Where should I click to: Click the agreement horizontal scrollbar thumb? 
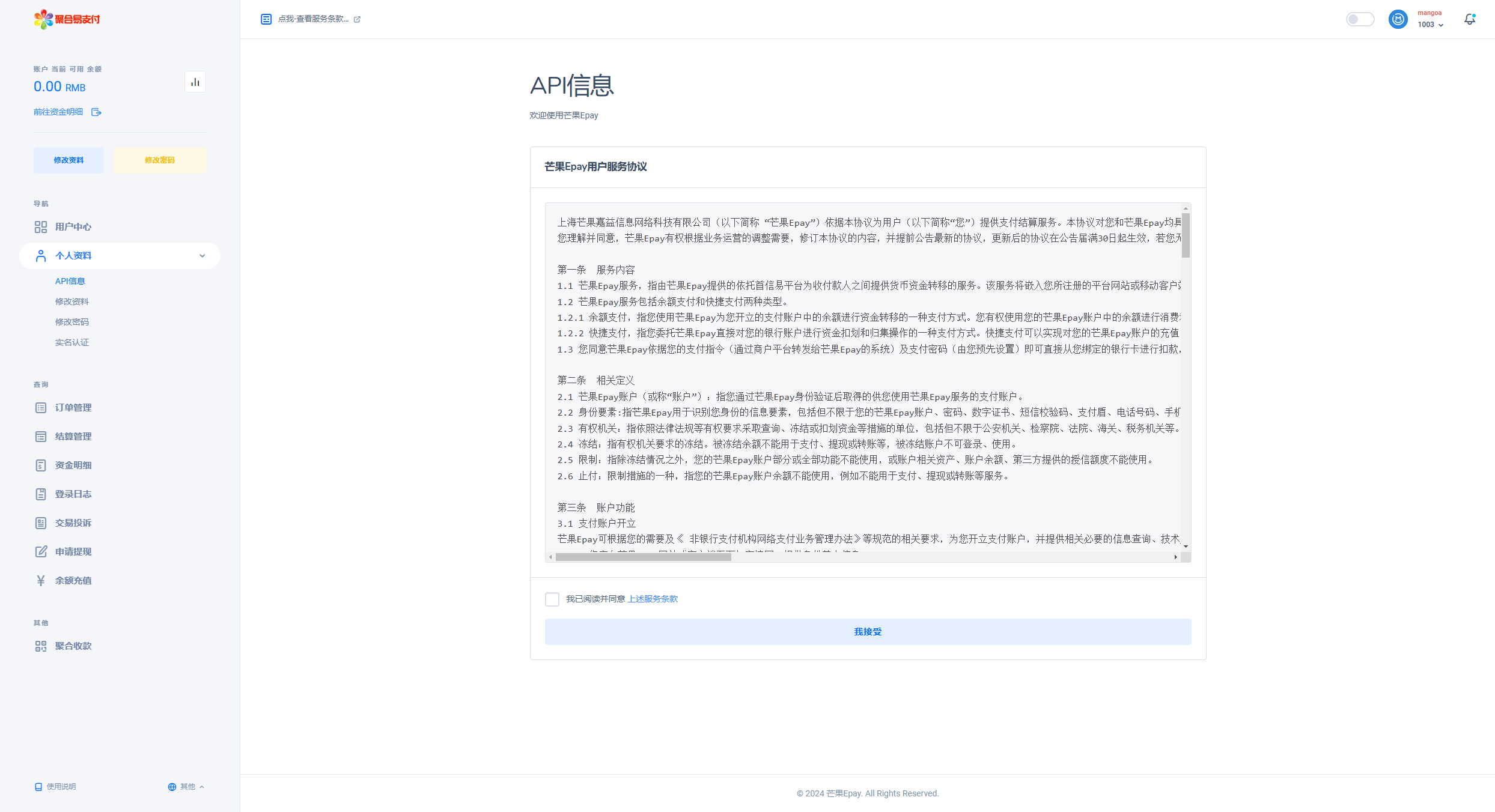643,557
